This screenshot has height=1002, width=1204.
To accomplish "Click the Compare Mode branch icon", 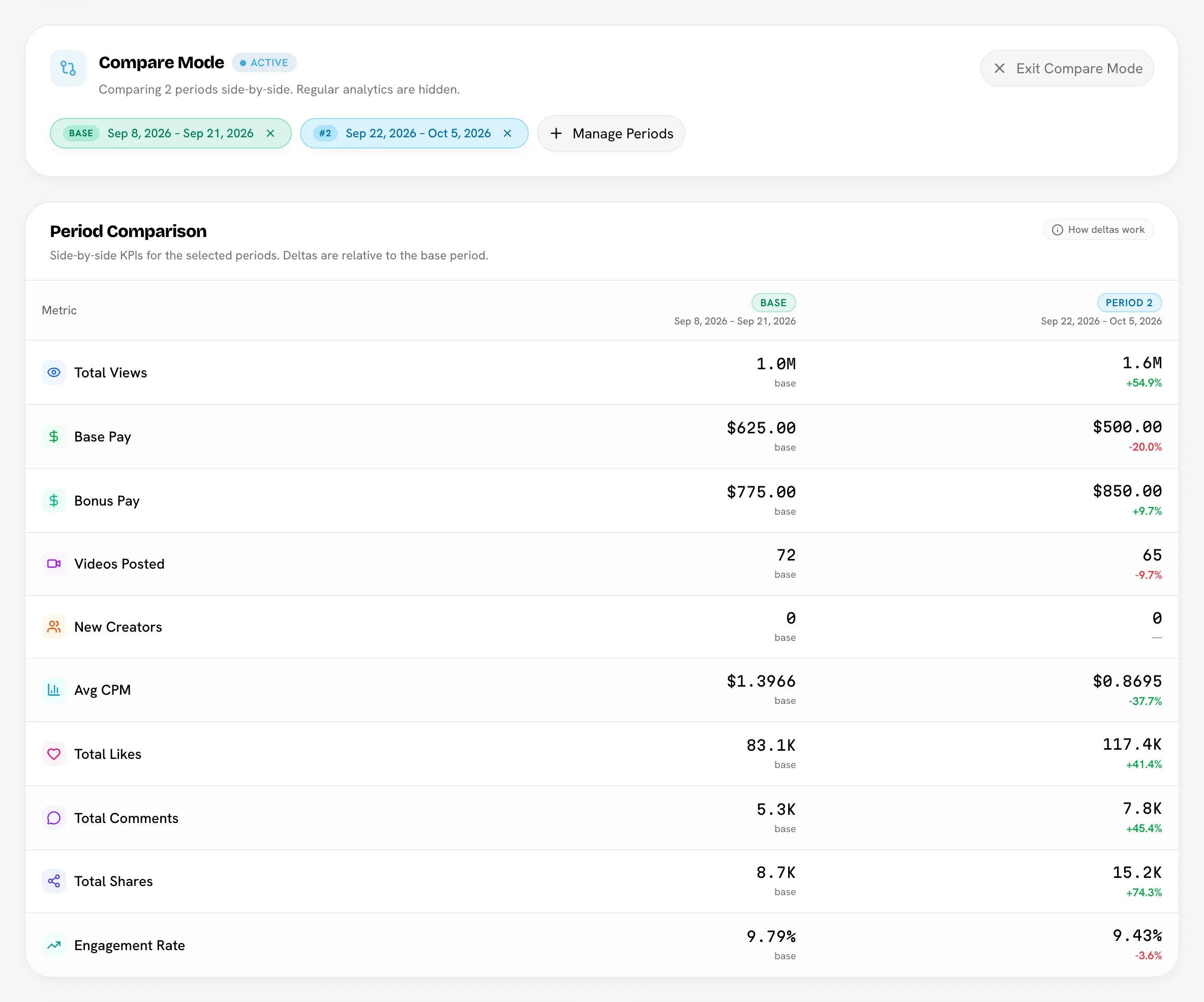I will tap(68, 68).
